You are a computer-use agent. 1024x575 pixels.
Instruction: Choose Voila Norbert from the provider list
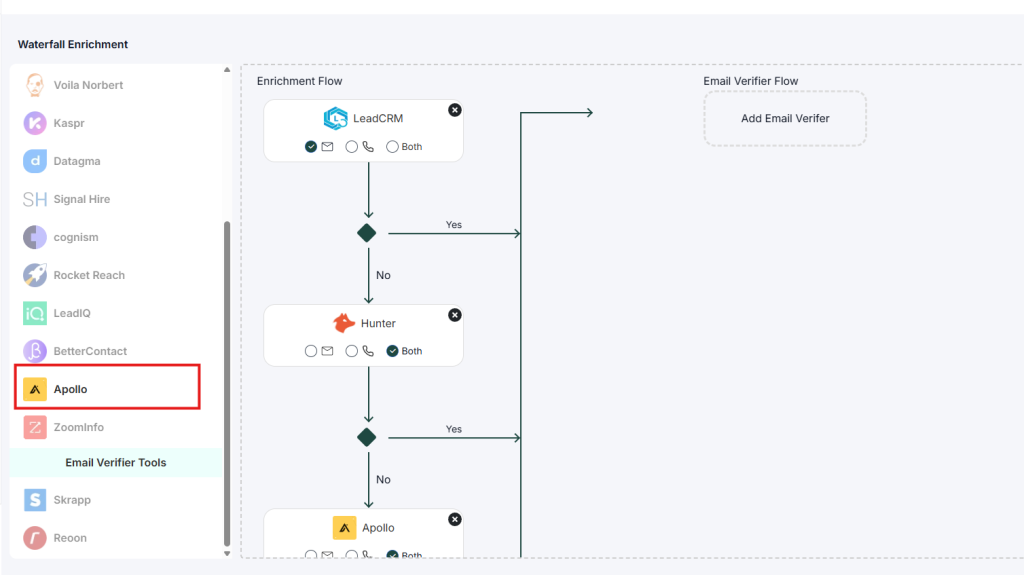pyautogui.click(x=88, y=85)
